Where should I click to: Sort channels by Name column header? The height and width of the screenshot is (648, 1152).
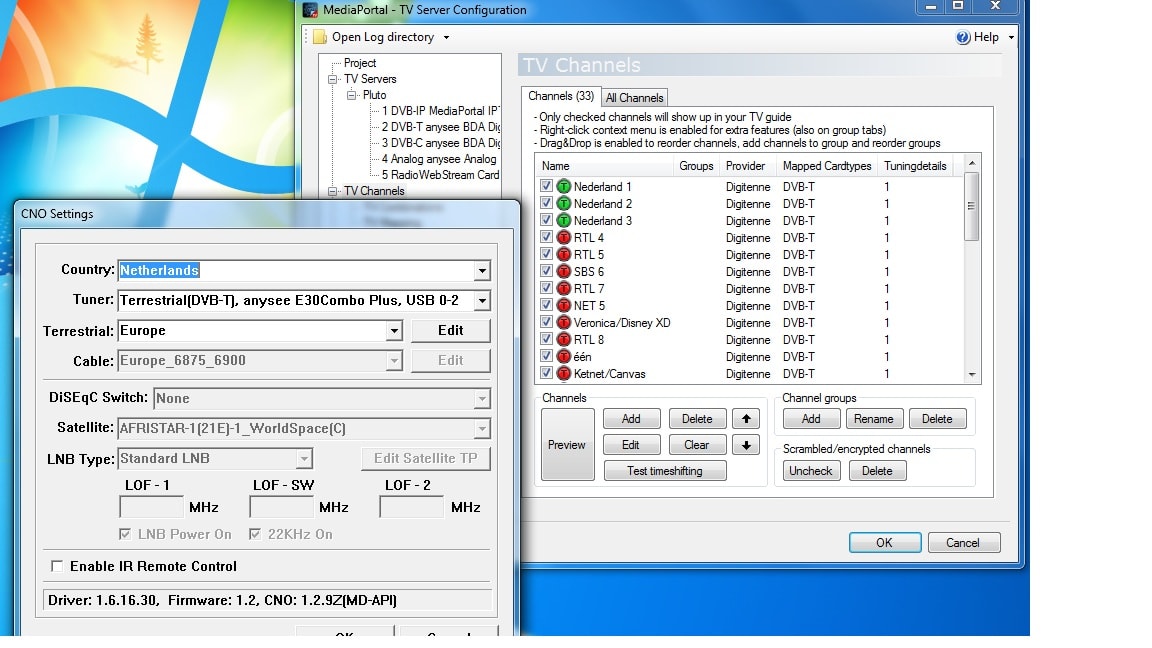(x=604, y=166)
